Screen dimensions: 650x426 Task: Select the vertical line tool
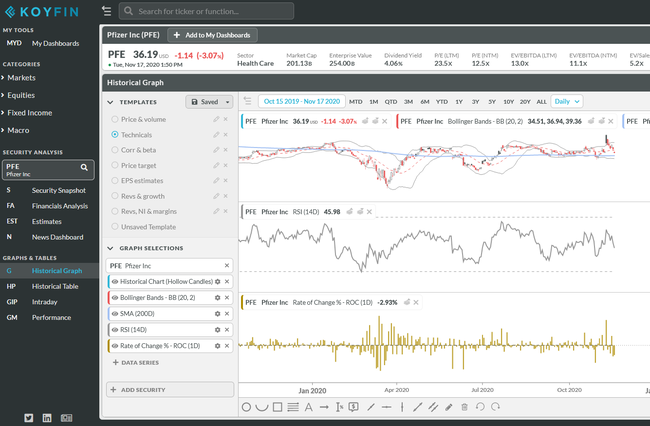(402, 407)
